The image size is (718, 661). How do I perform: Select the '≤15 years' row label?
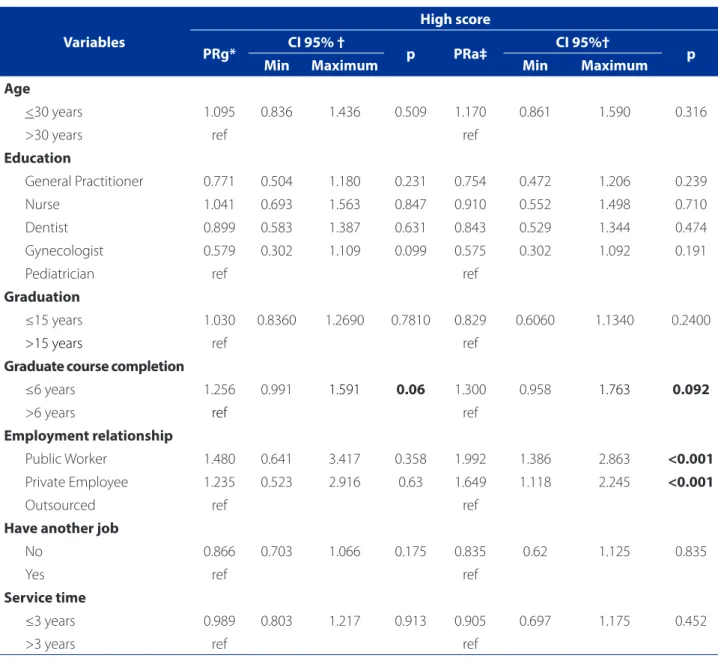[54, 320]
